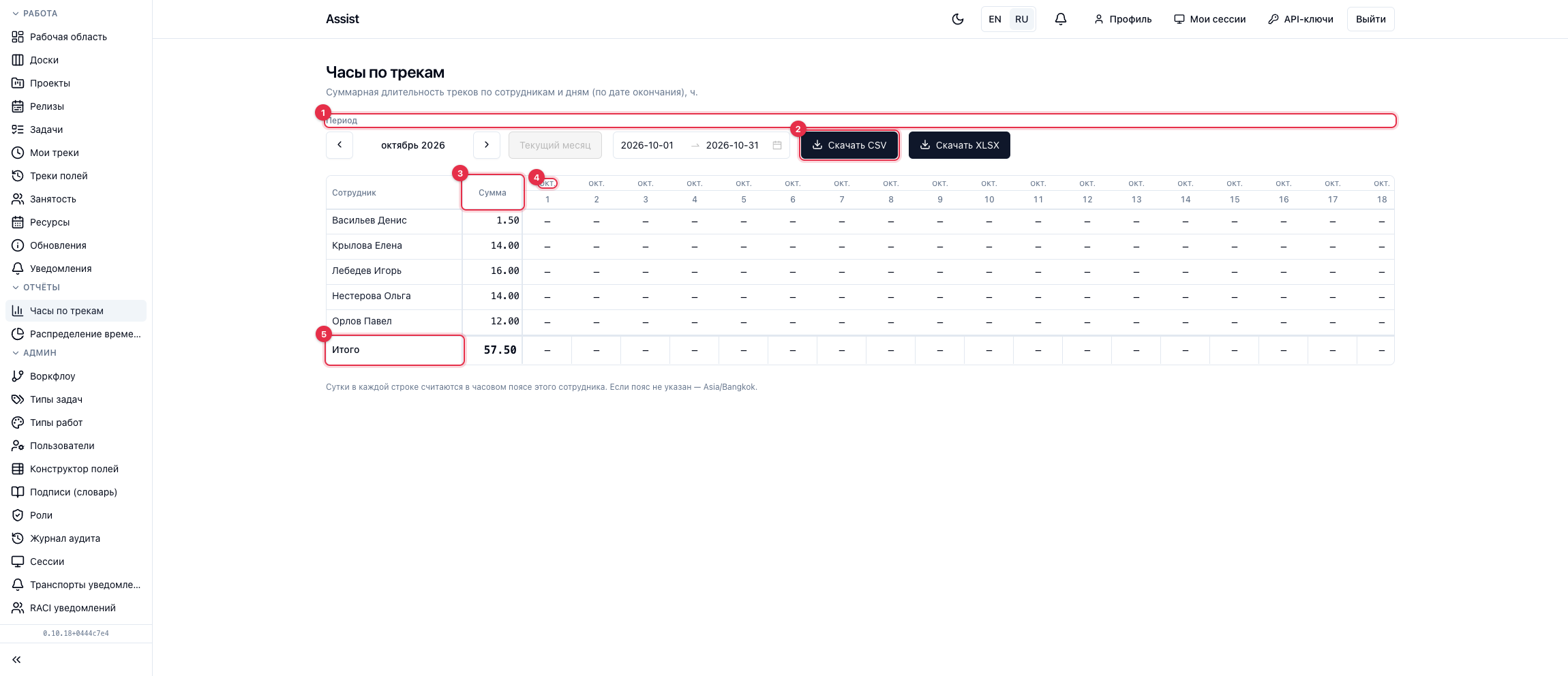The width and height of the screenshot is (1568, 676).
Task: Collapse the АДМИН sidebar section
Action: tap(34, 353)
